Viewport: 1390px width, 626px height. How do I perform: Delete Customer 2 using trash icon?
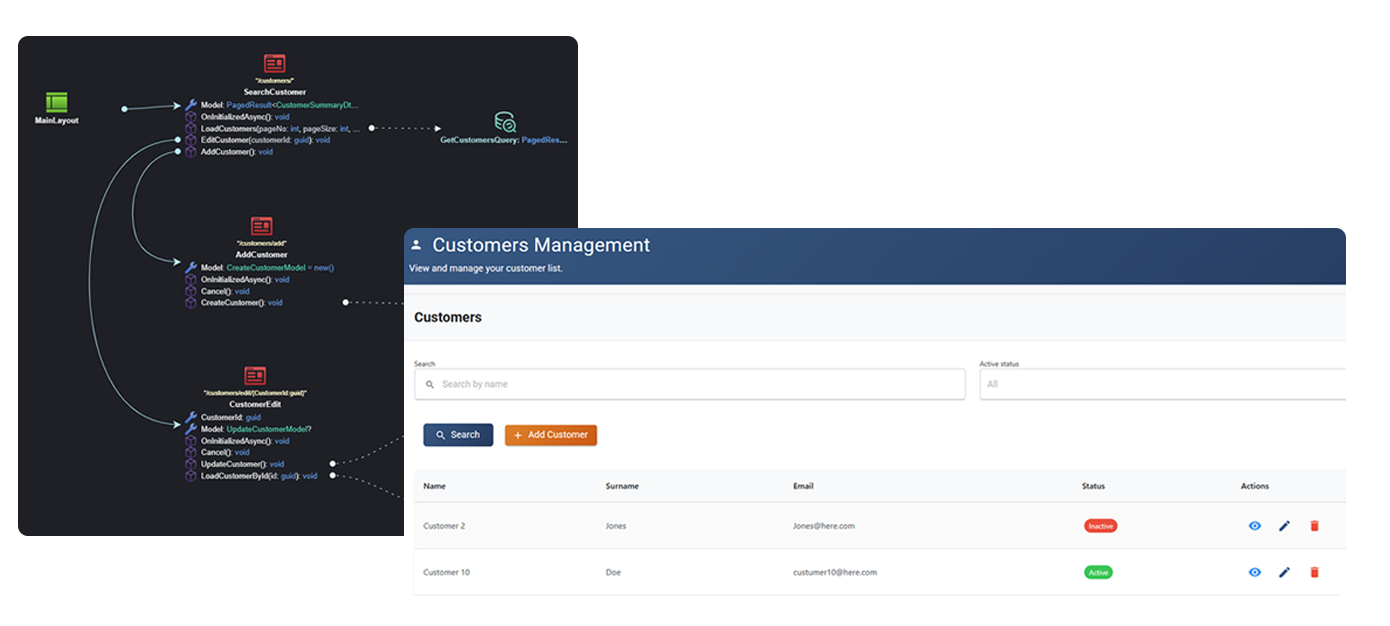[x=1314, y=526]
